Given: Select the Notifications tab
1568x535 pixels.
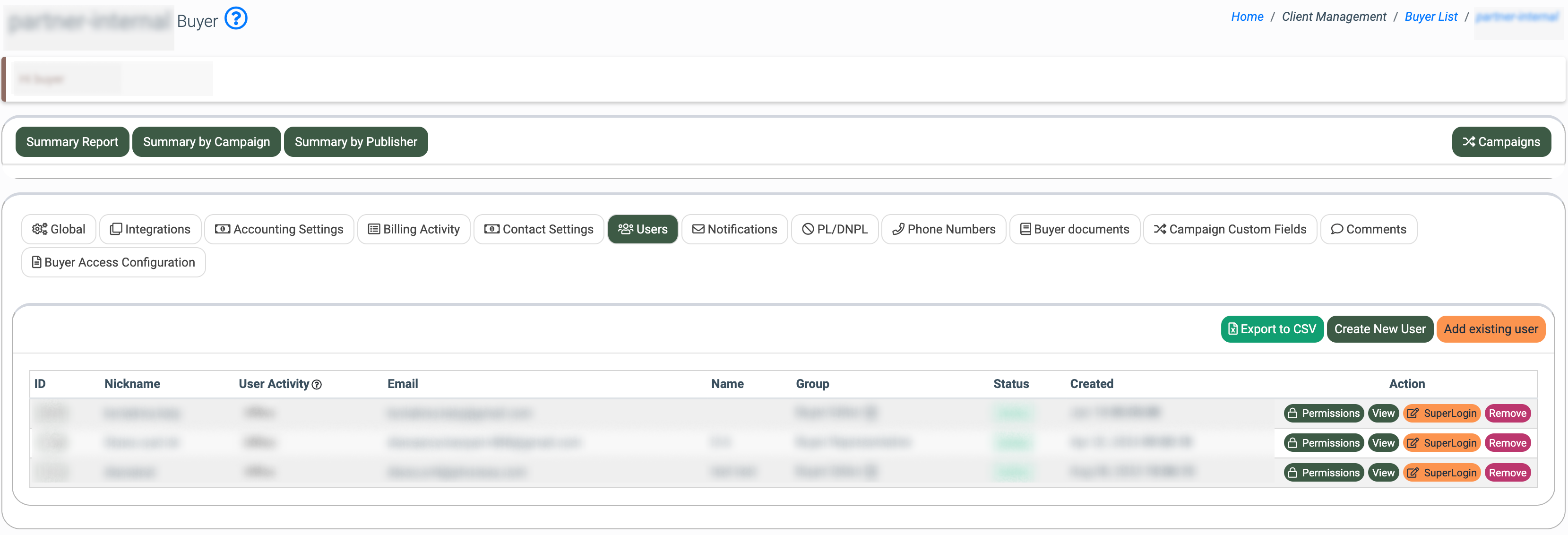Looking at the screenshot, I should point(735,230).
